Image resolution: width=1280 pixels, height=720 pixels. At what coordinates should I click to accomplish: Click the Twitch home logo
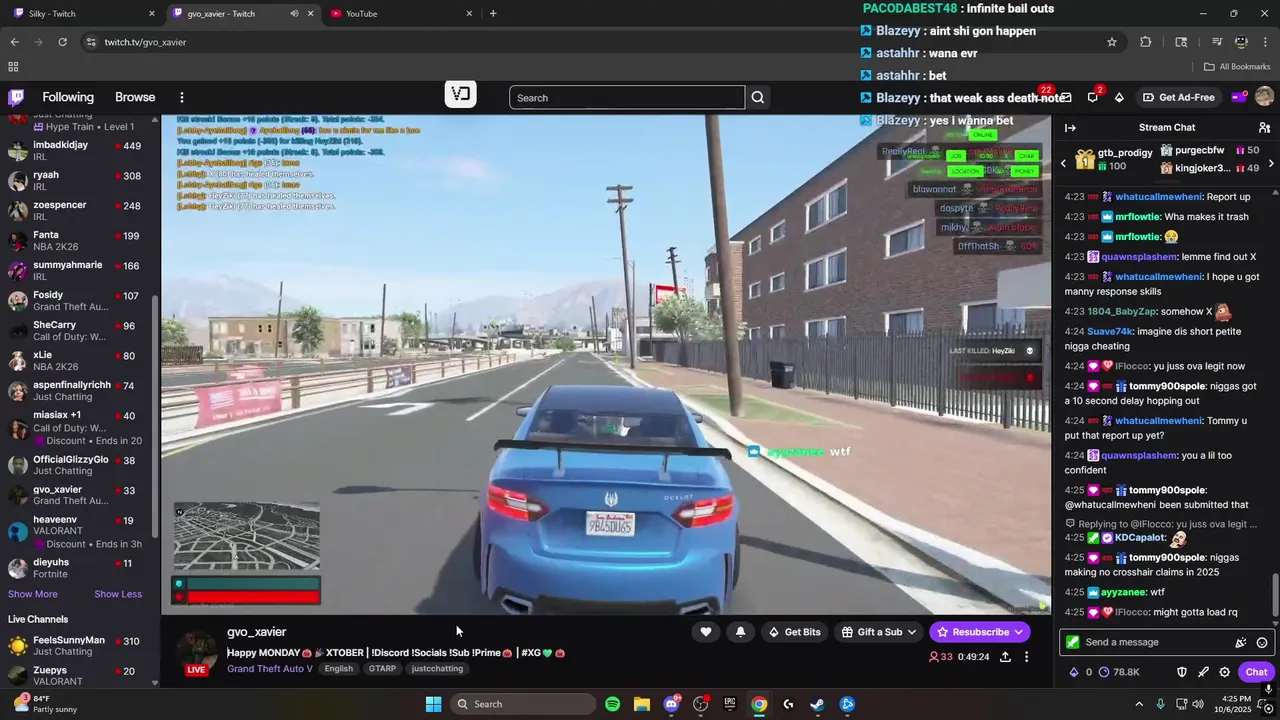16,97
